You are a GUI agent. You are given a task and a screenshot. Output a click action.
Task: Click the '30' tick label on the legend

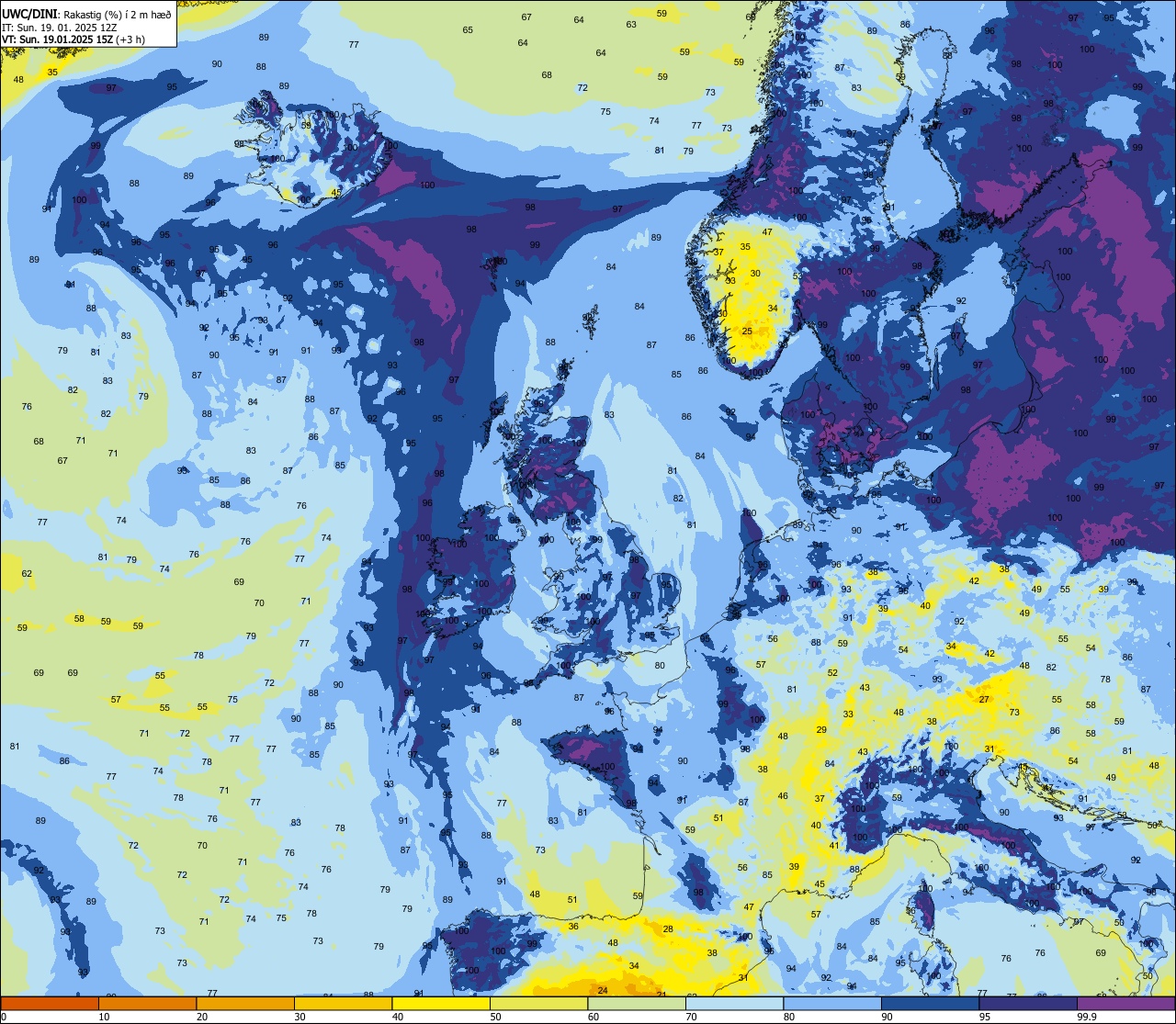(300, 1017)
